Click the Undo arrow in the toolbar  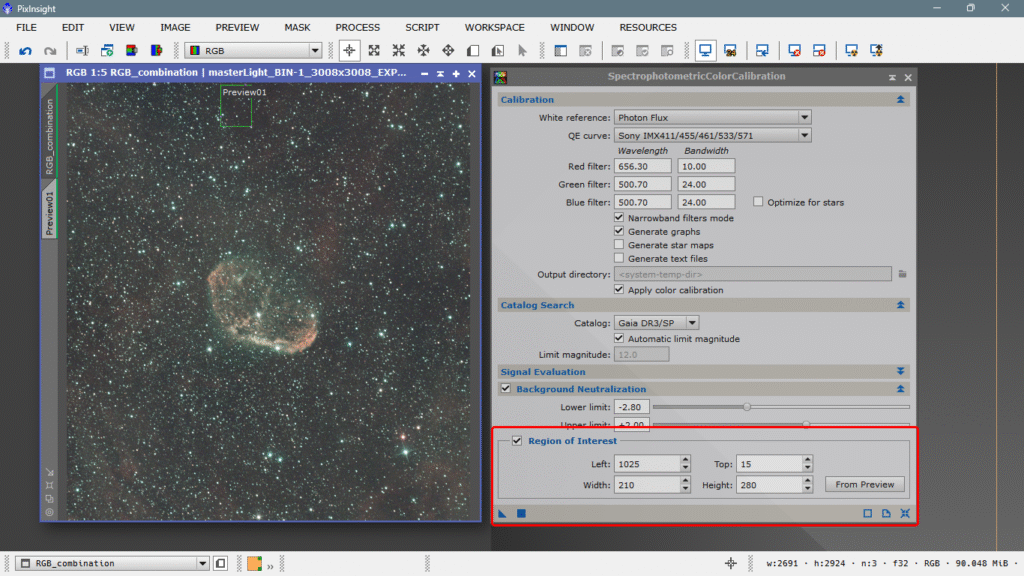[26, 50]
